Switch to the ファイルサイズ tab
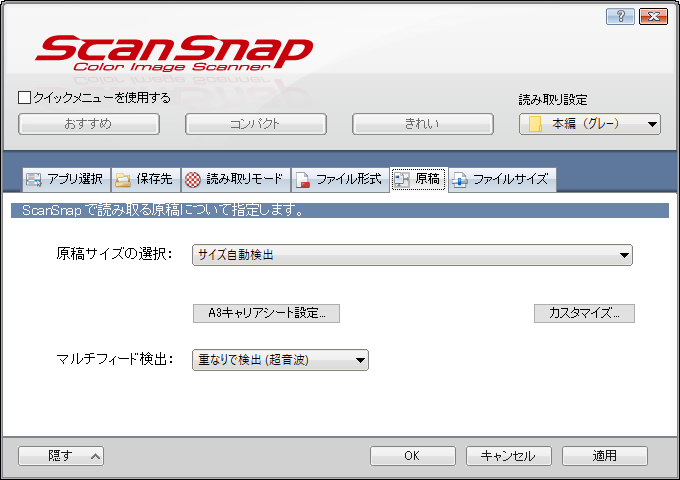680x480 pixels. pyautogui.click(x=502, y=180)
